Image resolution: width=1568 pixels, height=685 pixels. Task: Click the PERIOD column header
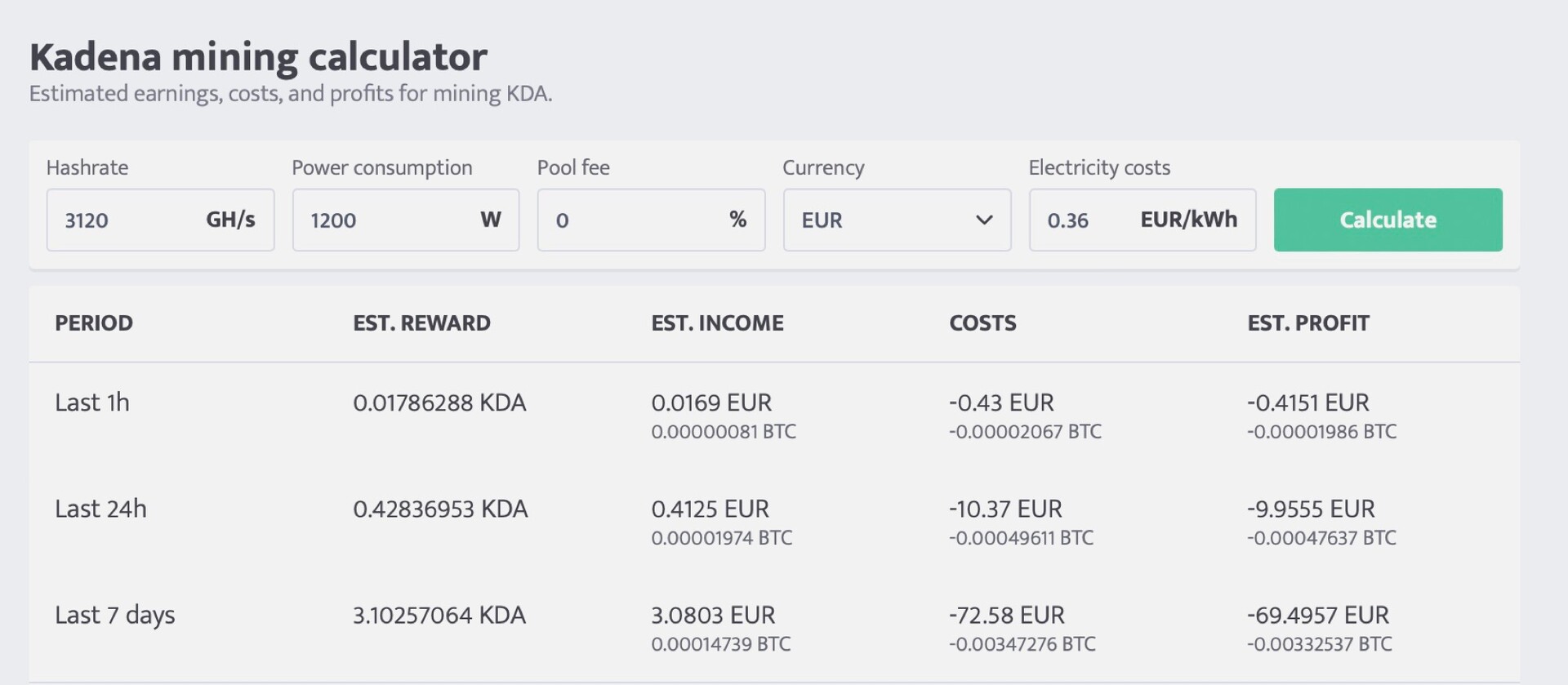[x=94, y=323]
